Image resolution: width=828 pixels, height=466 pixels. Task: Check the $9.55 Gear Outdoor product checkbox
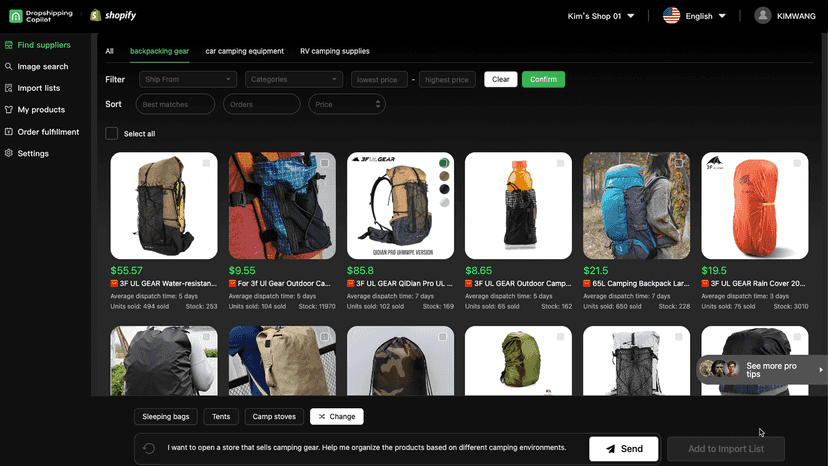325,163
